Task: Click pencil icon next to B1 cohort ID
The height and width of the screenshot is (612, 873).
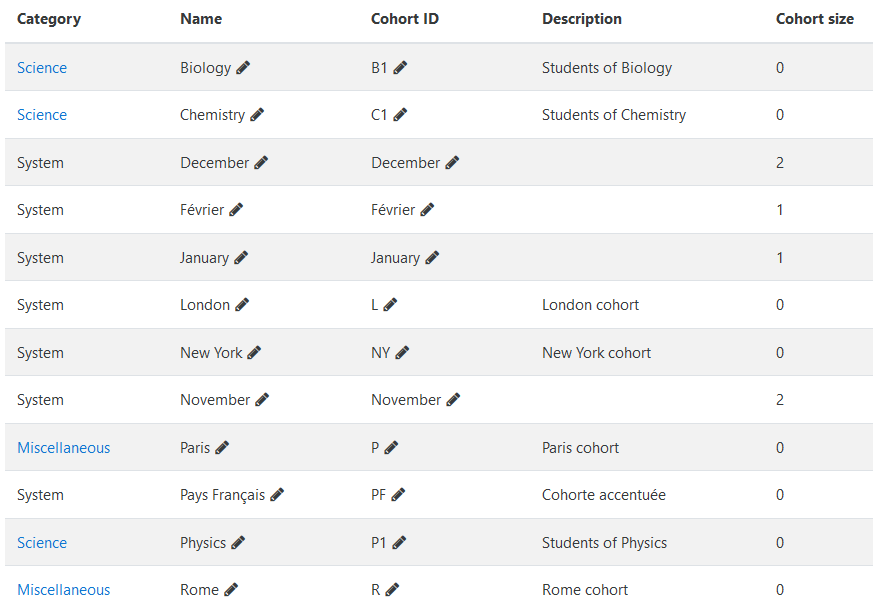Action: click(x=400, y=68)
